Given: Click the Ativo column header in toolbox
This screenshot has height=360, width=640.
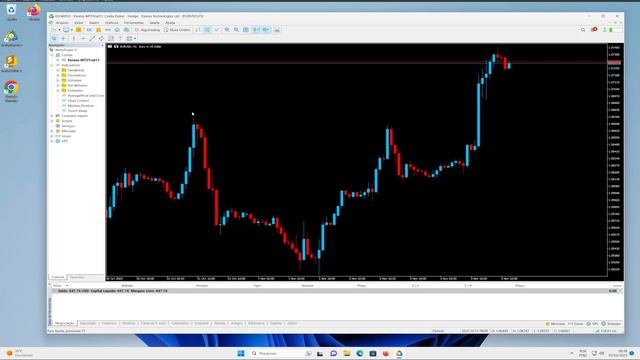Looking at the screenshot, I should point(58,286).
